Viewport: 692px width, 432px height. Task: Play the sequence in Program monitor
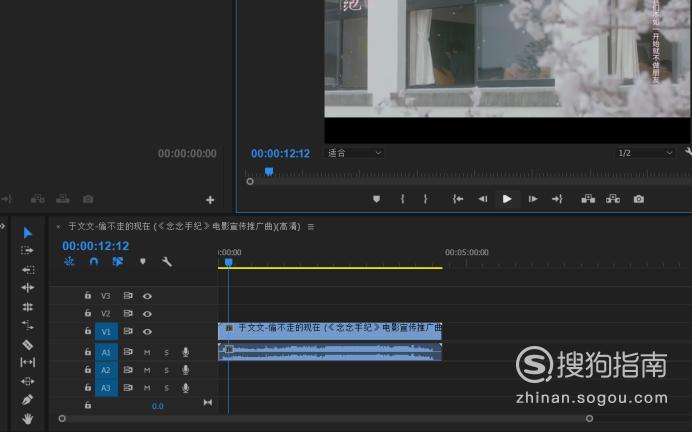pyautogui.click(x=507, y=199)
